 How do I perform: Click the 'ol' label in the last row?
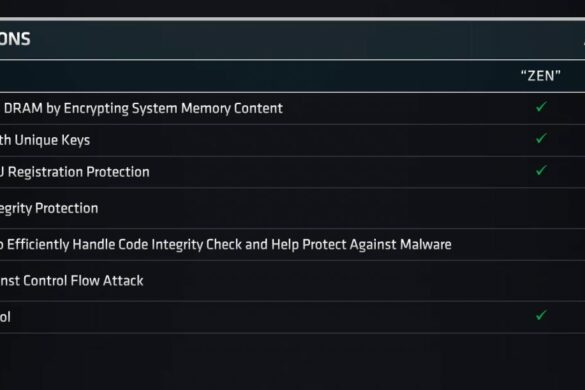point(5,317)
